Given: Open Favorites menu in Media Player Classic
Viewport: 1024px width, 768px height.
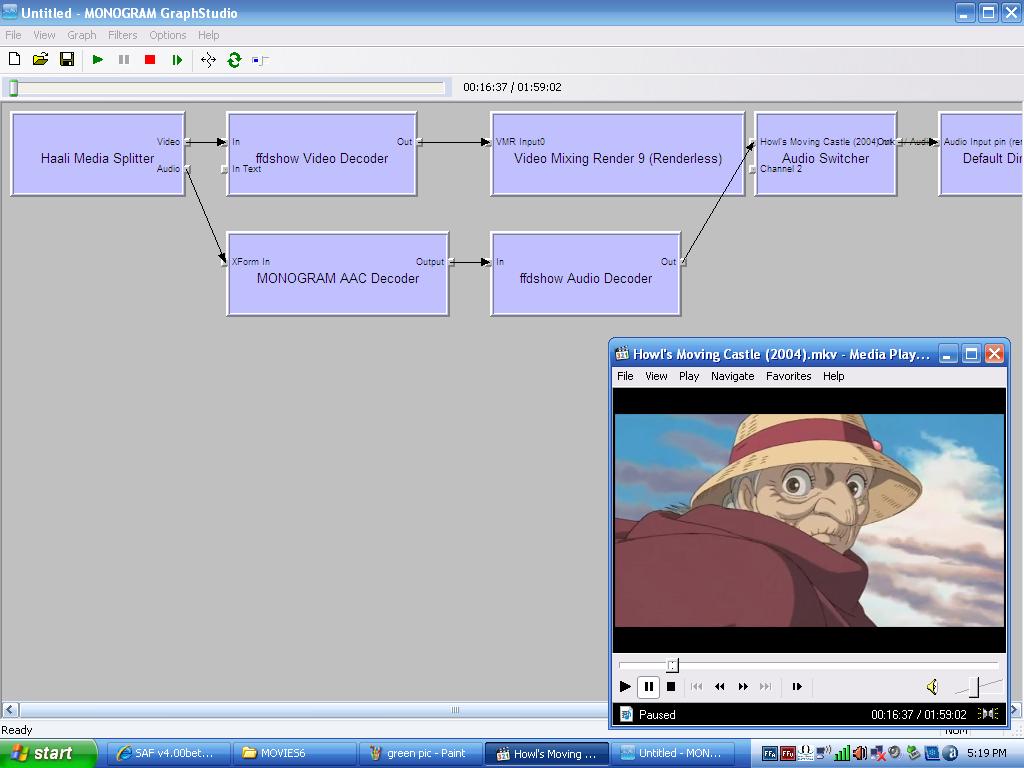Looking at the screenshot, I should (x=789, y=376).
